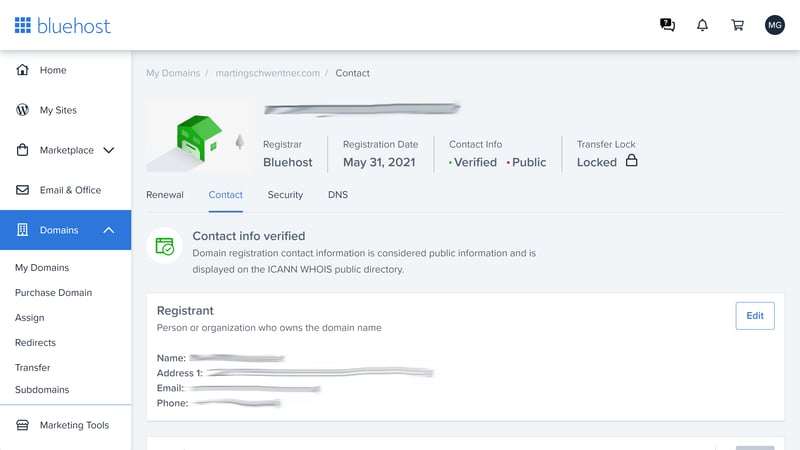This screenshot has height=450, width=800.
Task: Select Purchase Domain submenu item
Action: [x=54, y=293]
